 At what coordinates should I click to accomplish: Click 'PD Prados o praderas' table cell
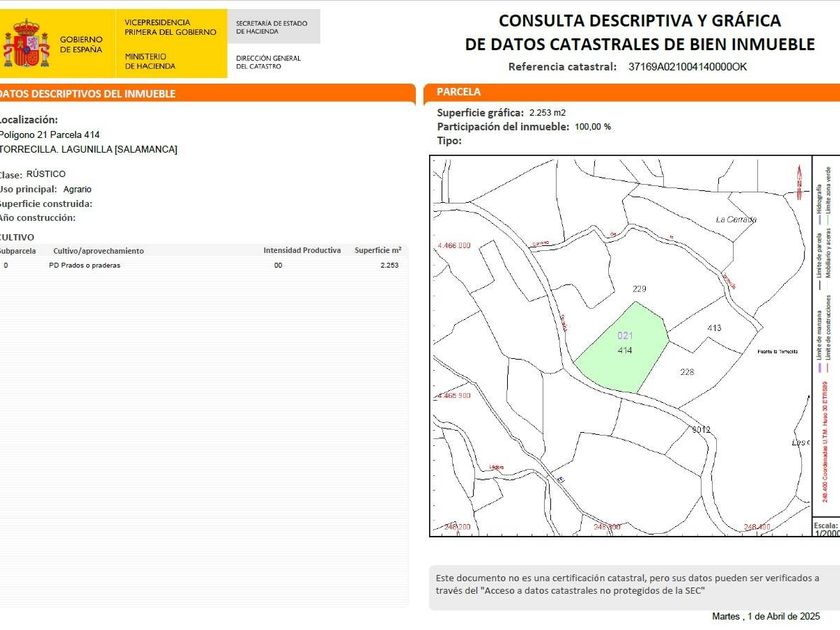85,265
